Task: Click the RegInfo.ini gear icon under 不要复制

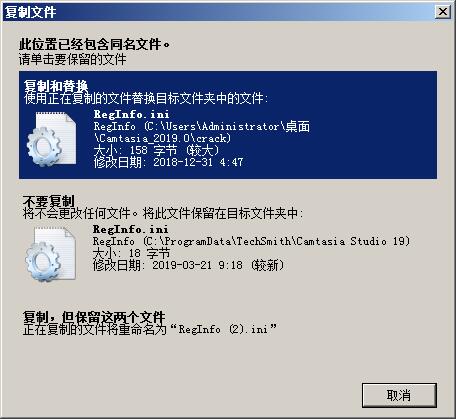Action: [50, 255]
